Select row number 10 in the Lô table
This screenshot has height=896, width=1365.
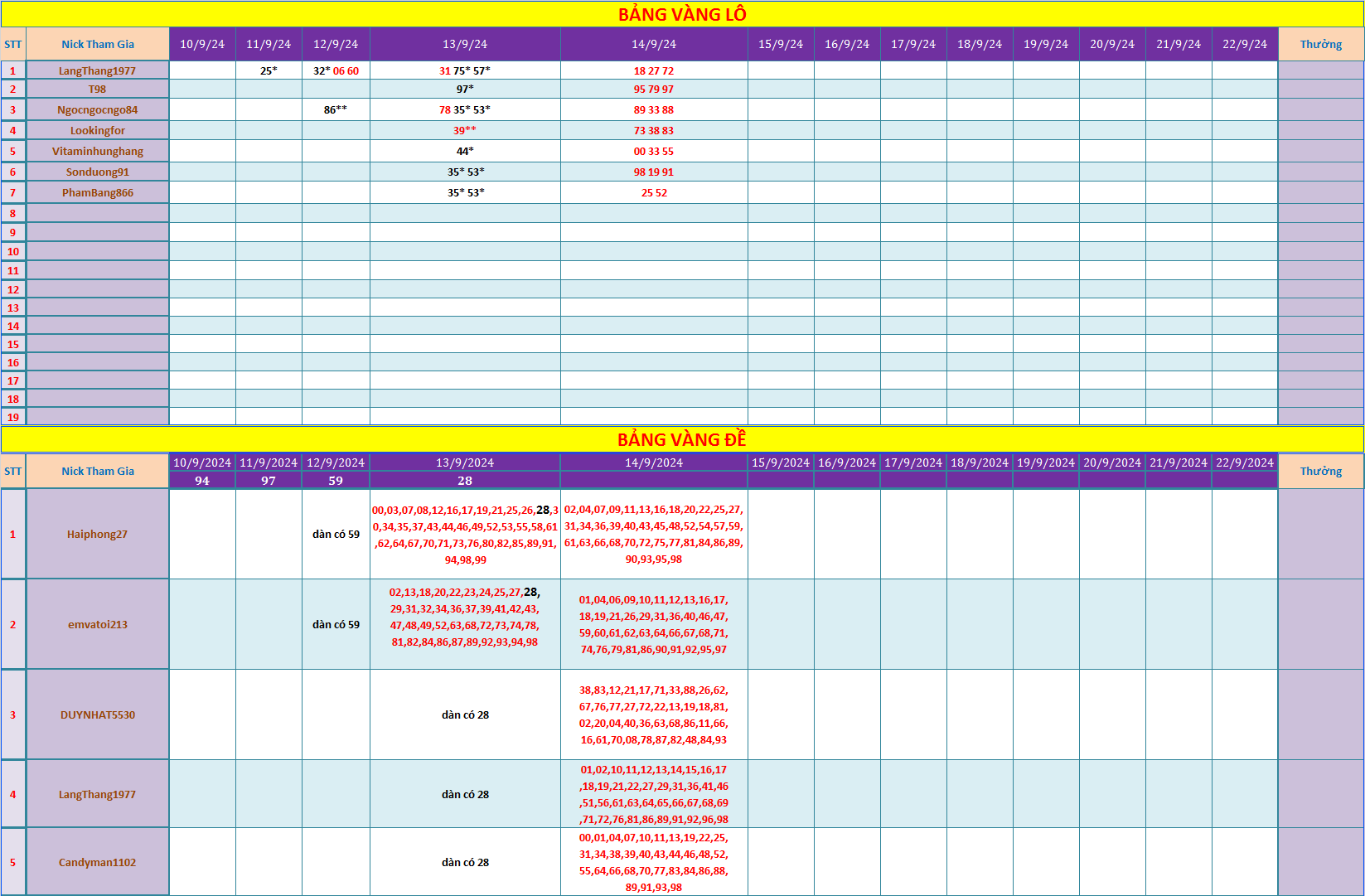pyautogui.click(x=13, y=251)
